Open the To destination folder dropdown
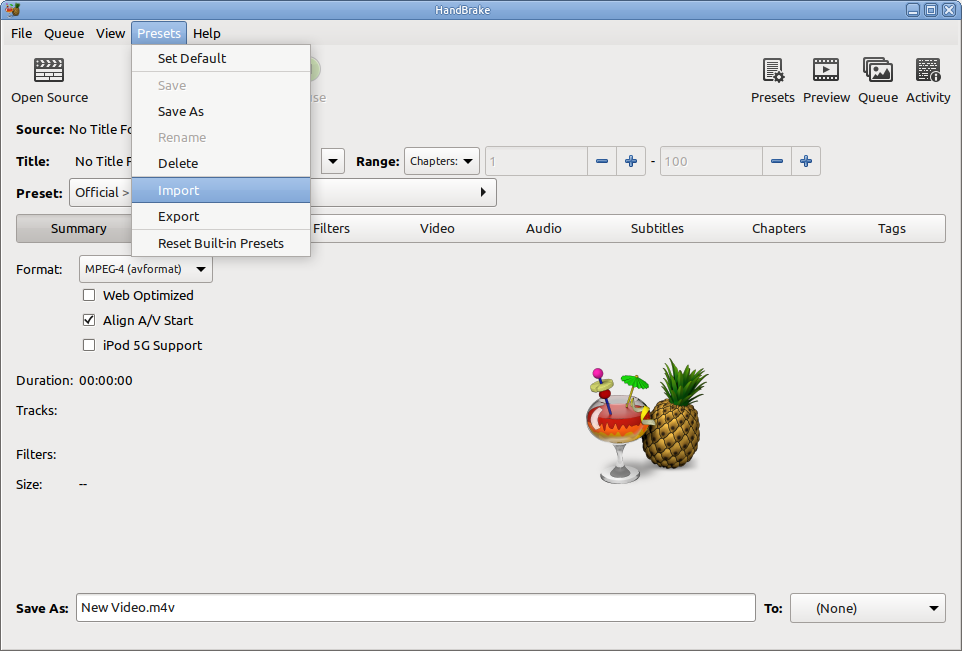962x651 pixels. pyautogui.click(x=867, y=608)
